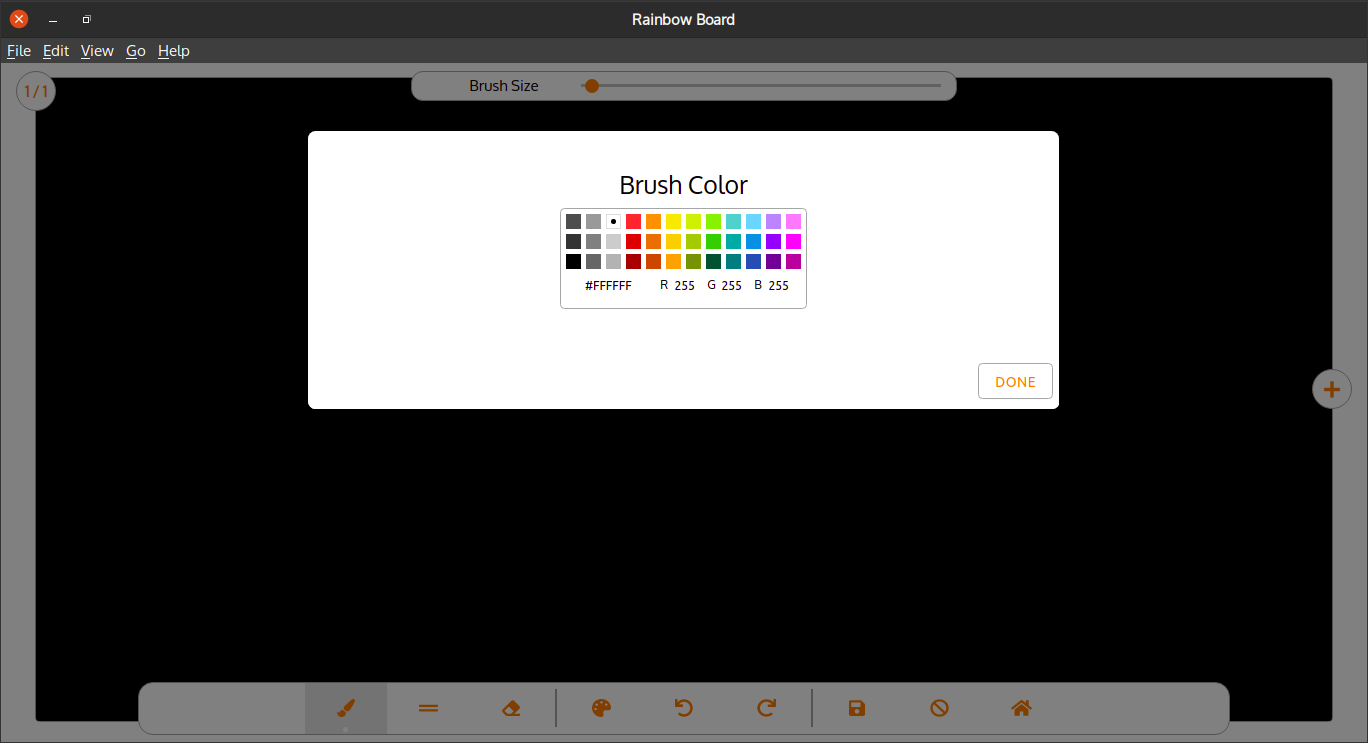Pick the dark purple bottom-row swatch

pyautogui.click(x=773, y=261)
